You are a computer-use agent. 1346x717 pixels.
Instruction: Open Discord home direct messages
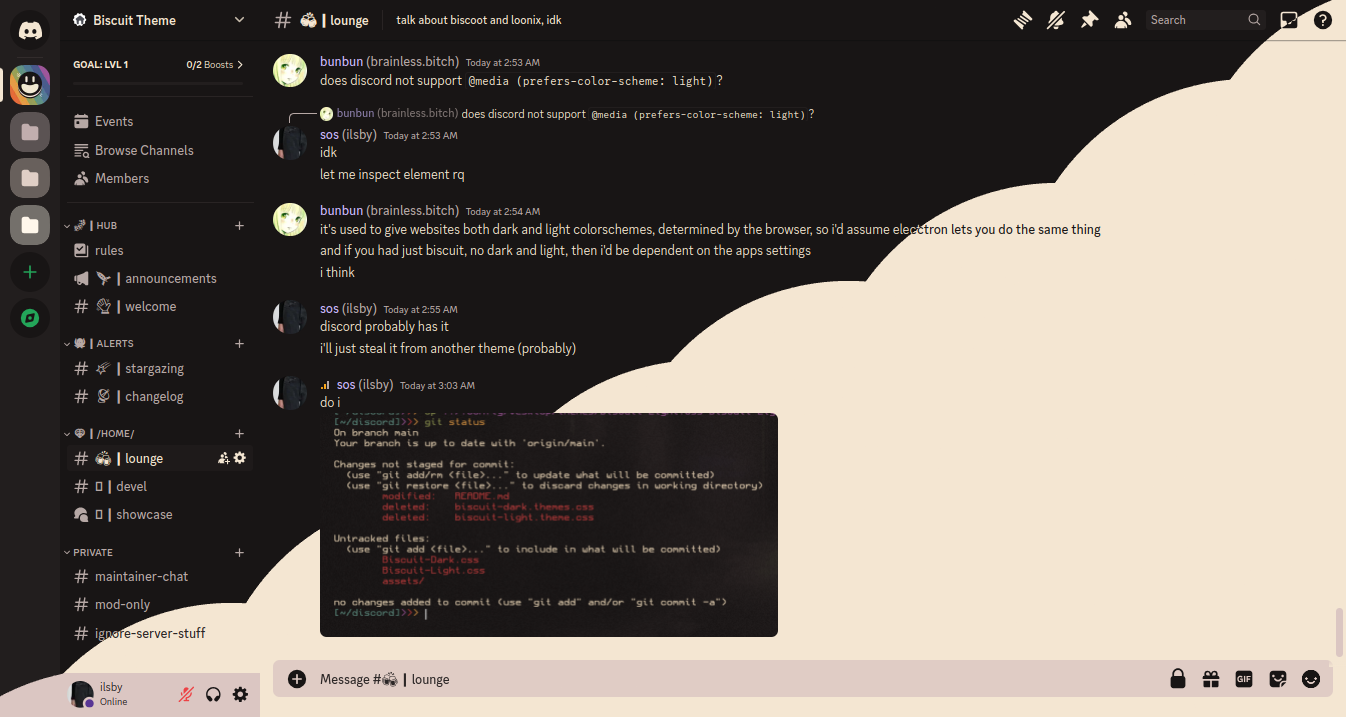click(x=30, y=30)
